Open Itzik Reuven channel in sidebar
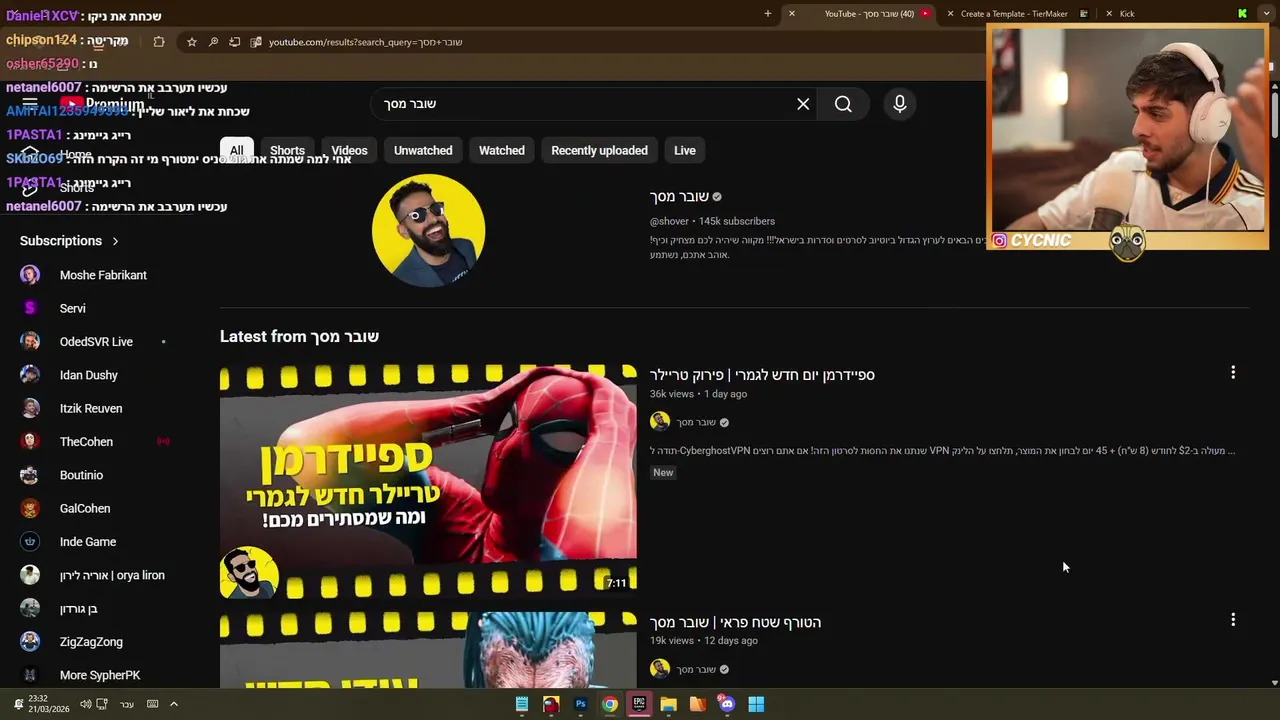This screenshot has height=720, width=1280. pyautogui.click(x=91, y=408)
